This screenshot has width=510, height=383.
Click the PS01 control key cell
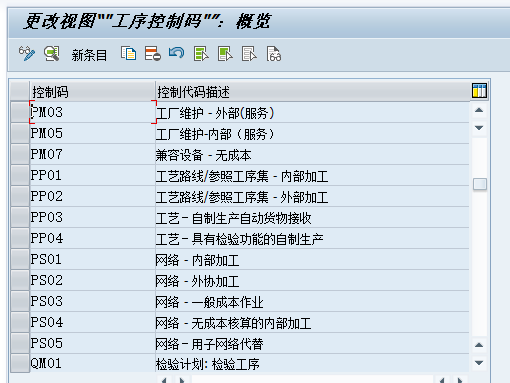[93, 259]
